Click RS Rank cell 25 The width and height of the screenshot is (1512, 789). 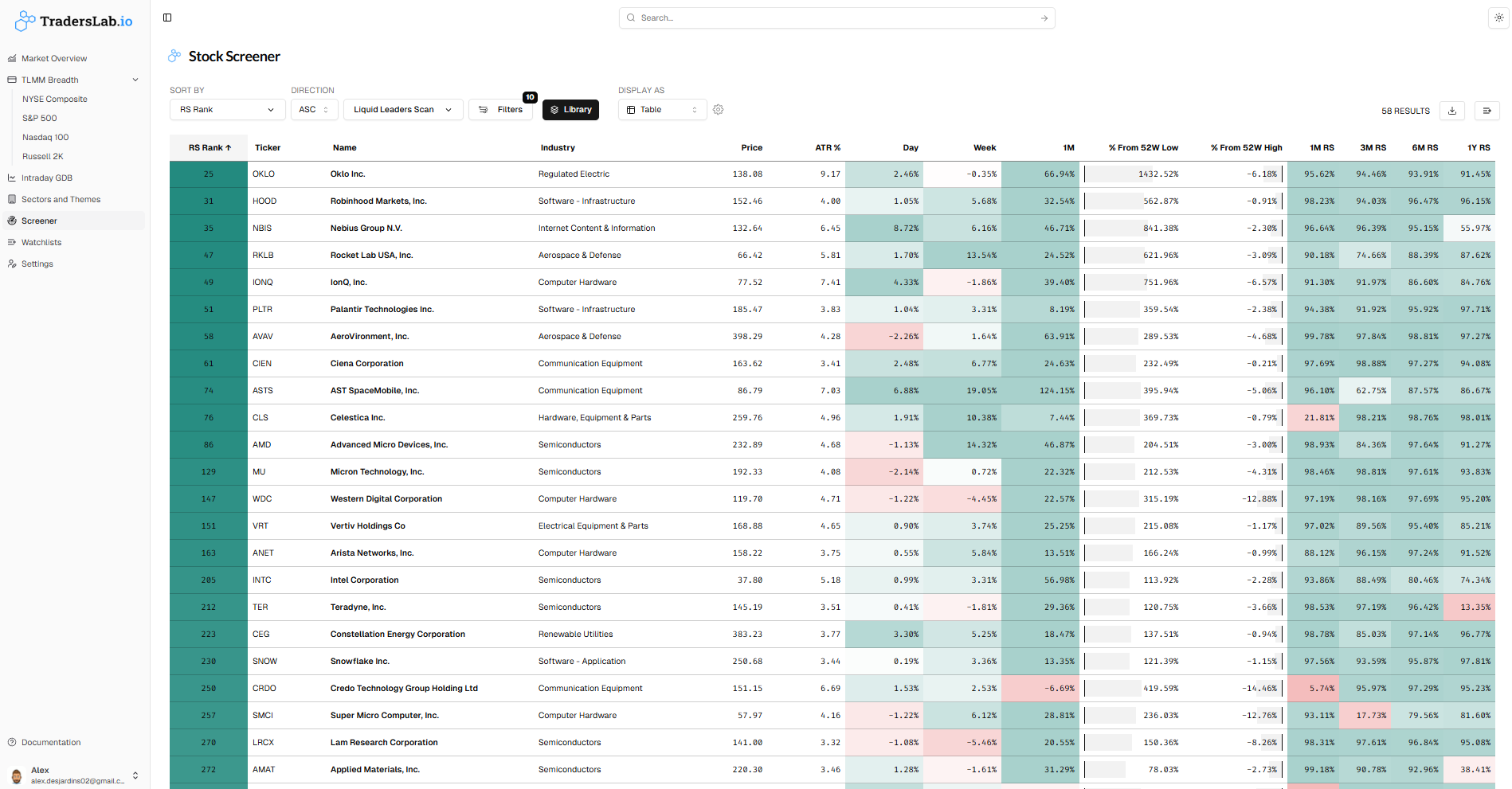pos(209,174)
